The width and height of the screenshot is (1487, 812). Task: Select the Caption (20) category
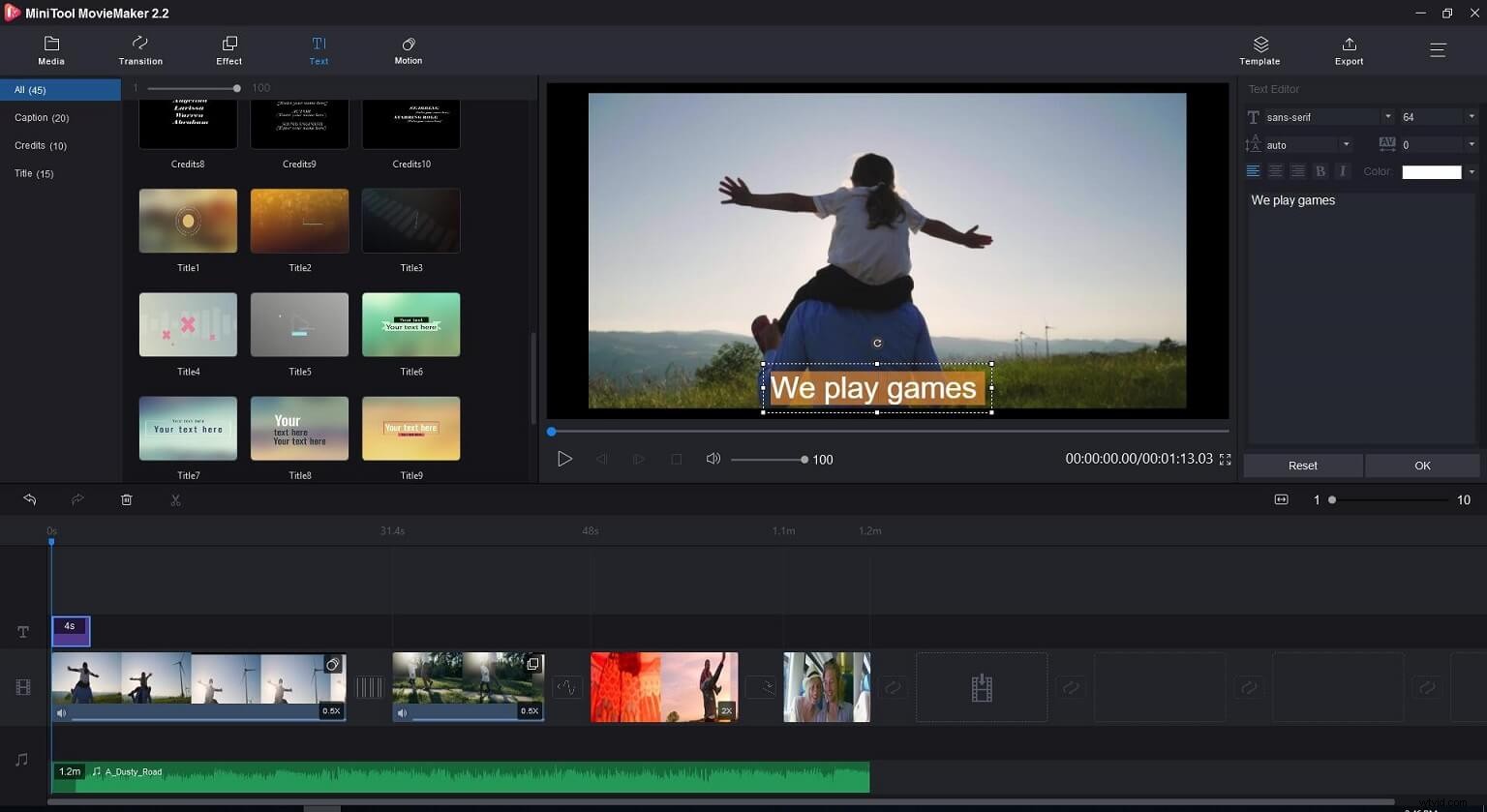tap(42, 118)
